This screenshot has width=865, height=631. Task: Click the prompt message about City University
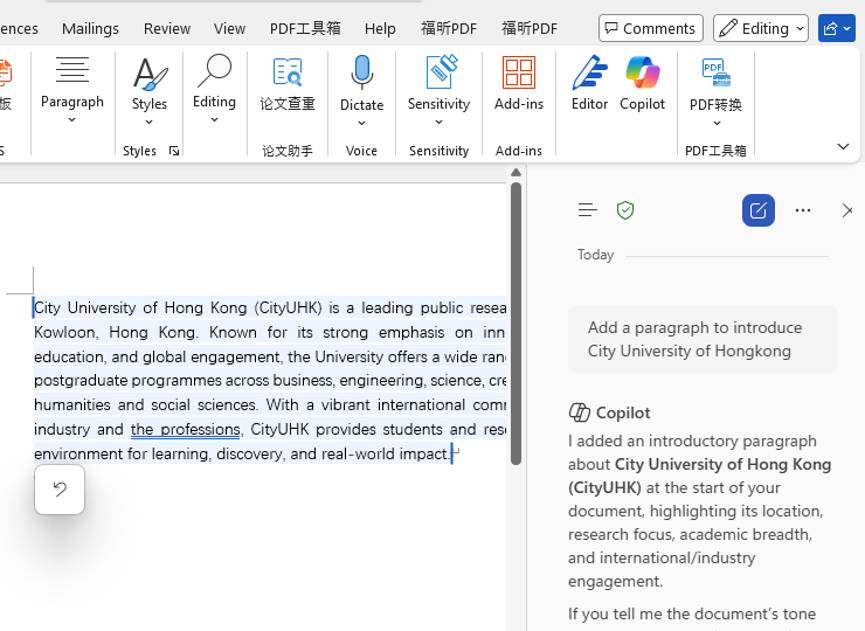702,339
